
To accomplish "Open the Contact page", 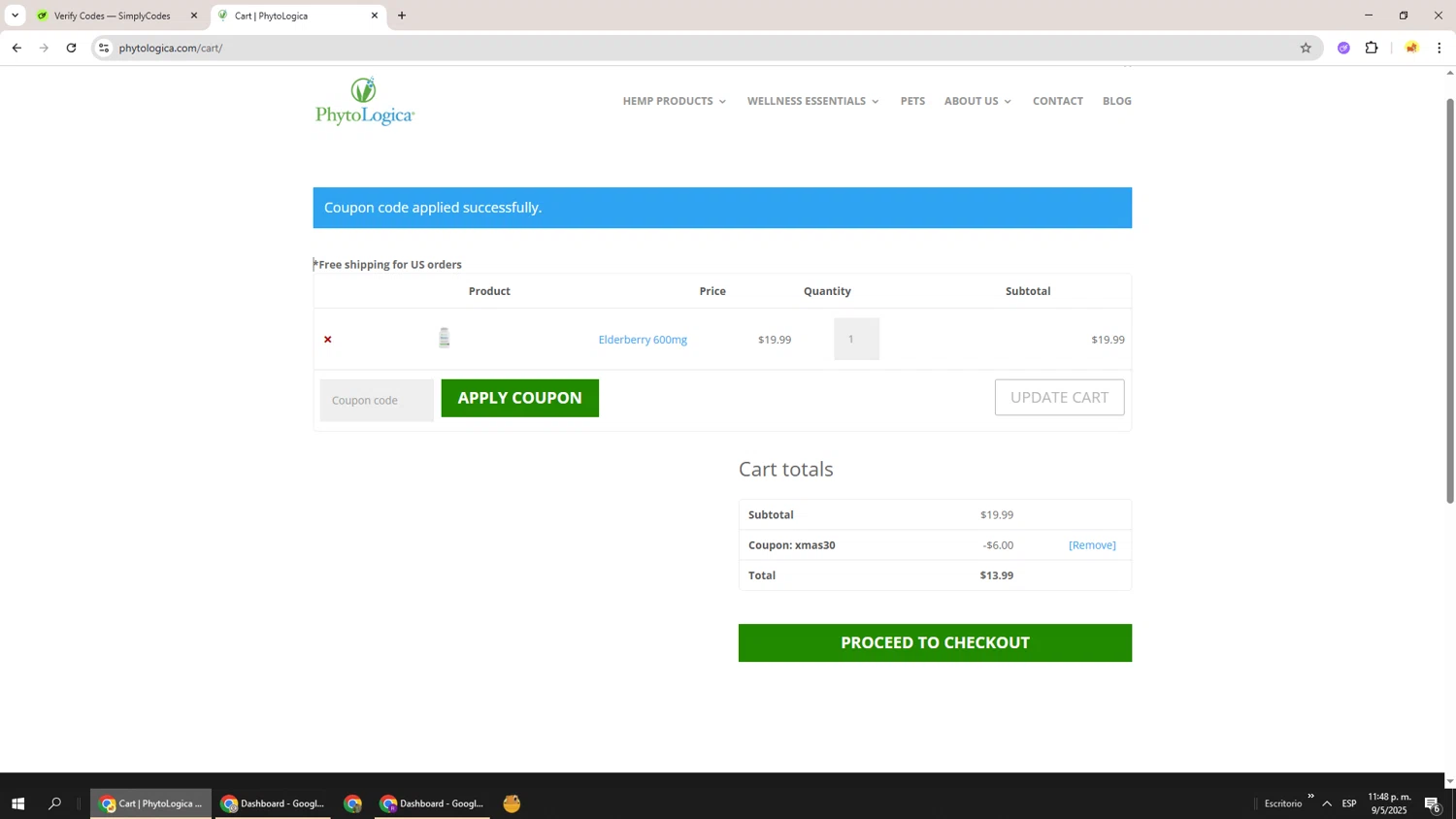I will pyautogui.click(x=1058, y=101).
